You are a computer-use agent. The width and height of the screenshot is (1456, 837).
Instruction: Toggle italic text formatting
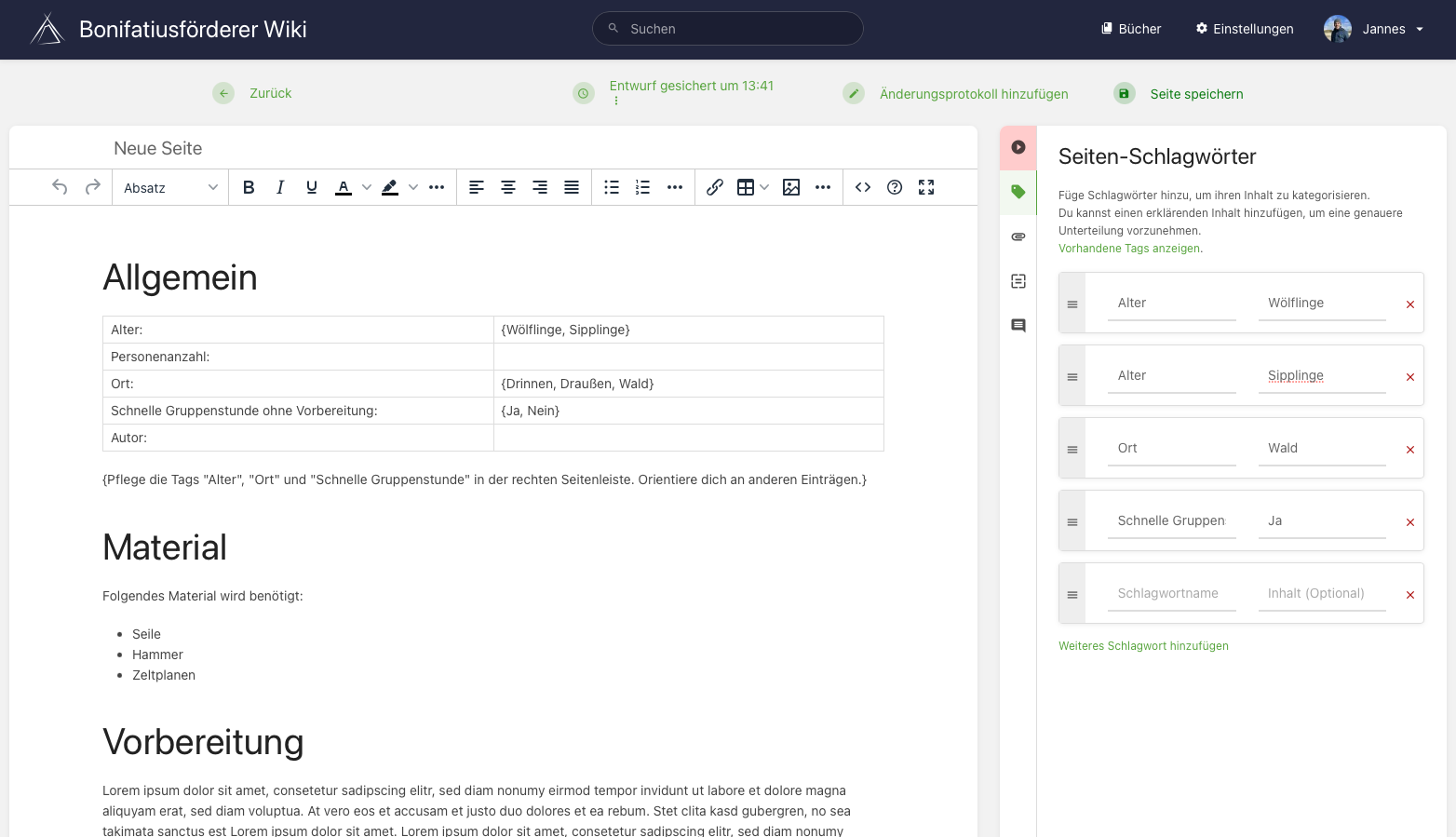pos(280,187)
